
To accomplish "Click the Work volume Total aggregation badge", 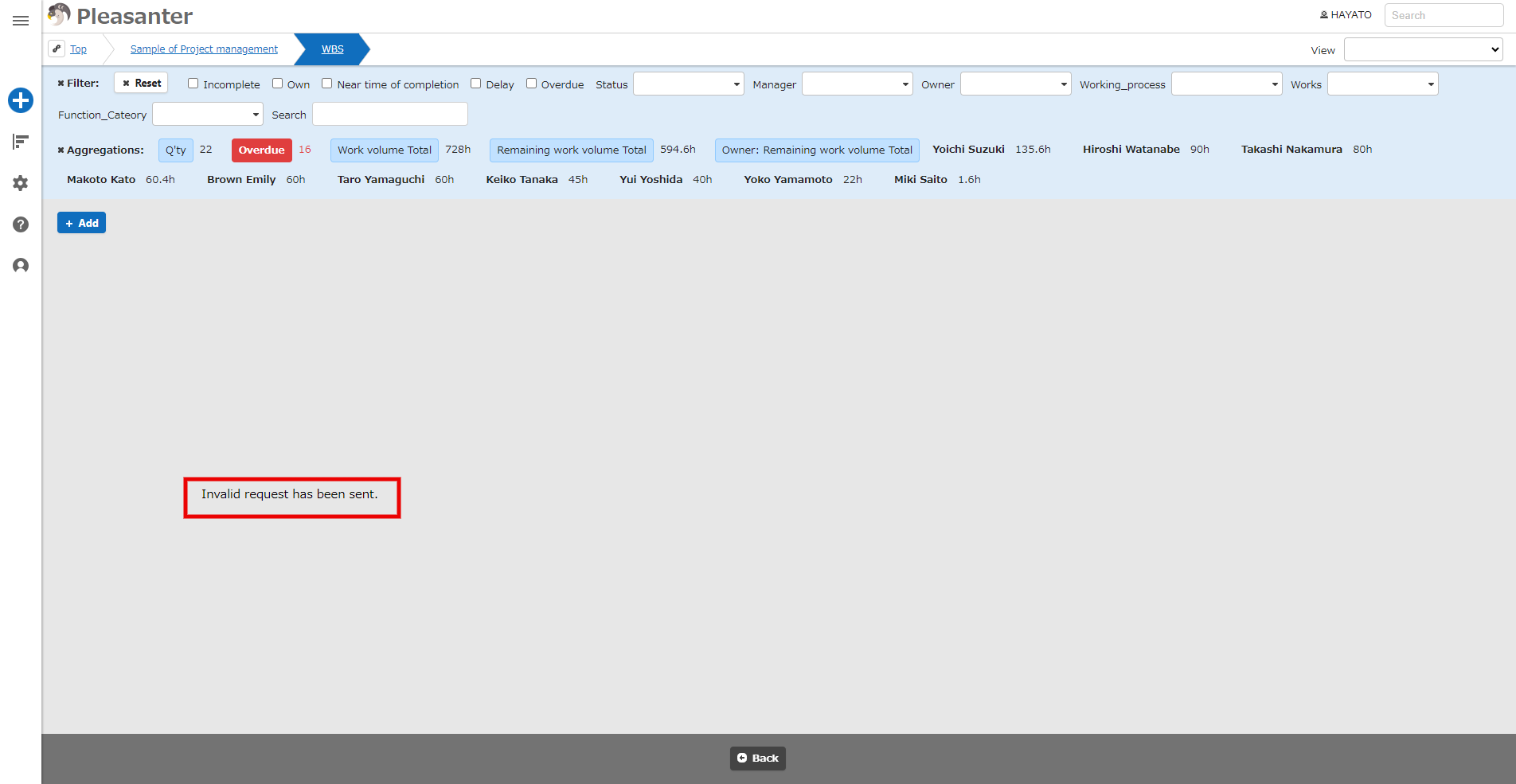I will point(385,150).
